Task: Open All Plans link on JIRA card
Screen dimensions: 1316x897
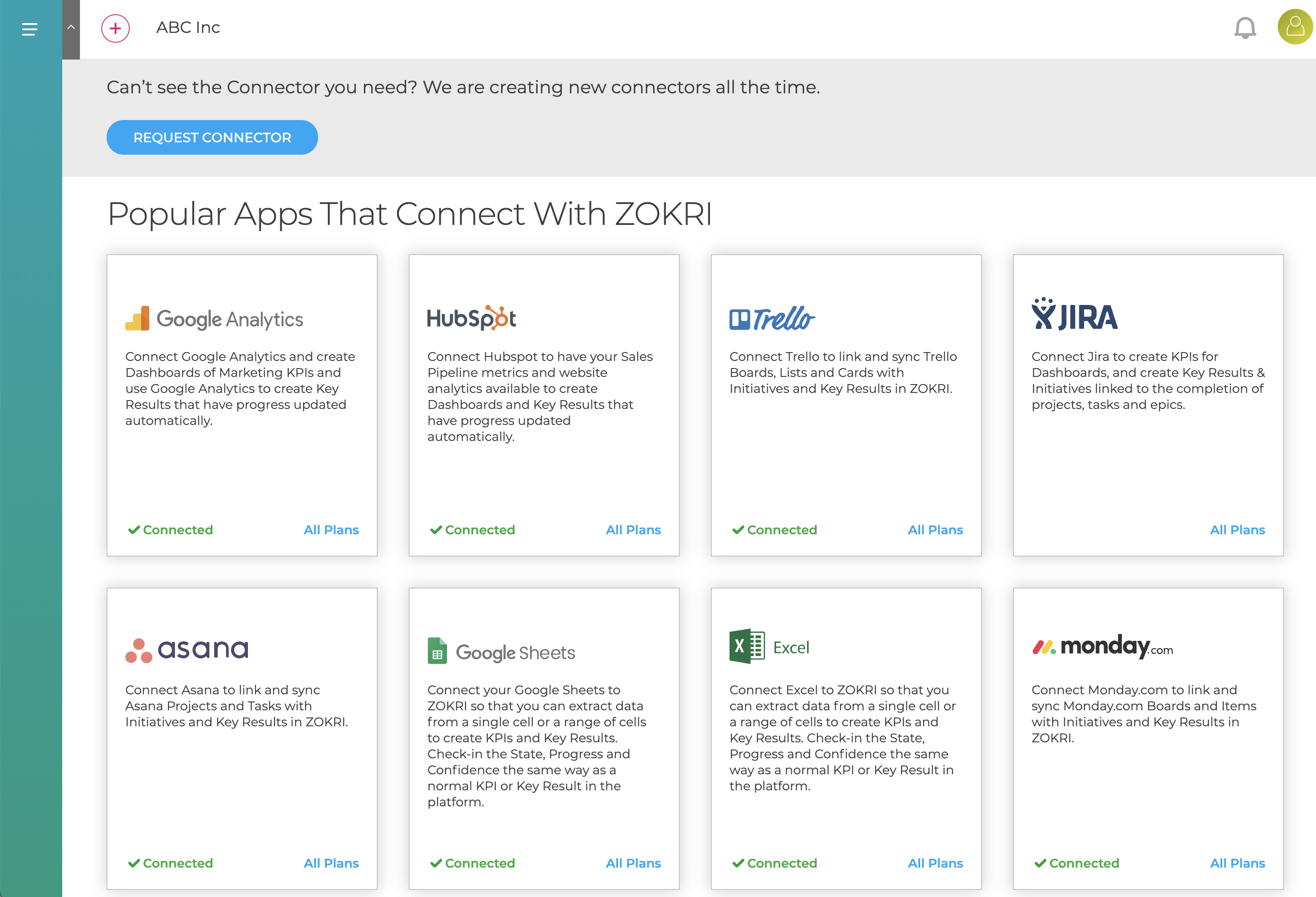Action: point(1237,530)
